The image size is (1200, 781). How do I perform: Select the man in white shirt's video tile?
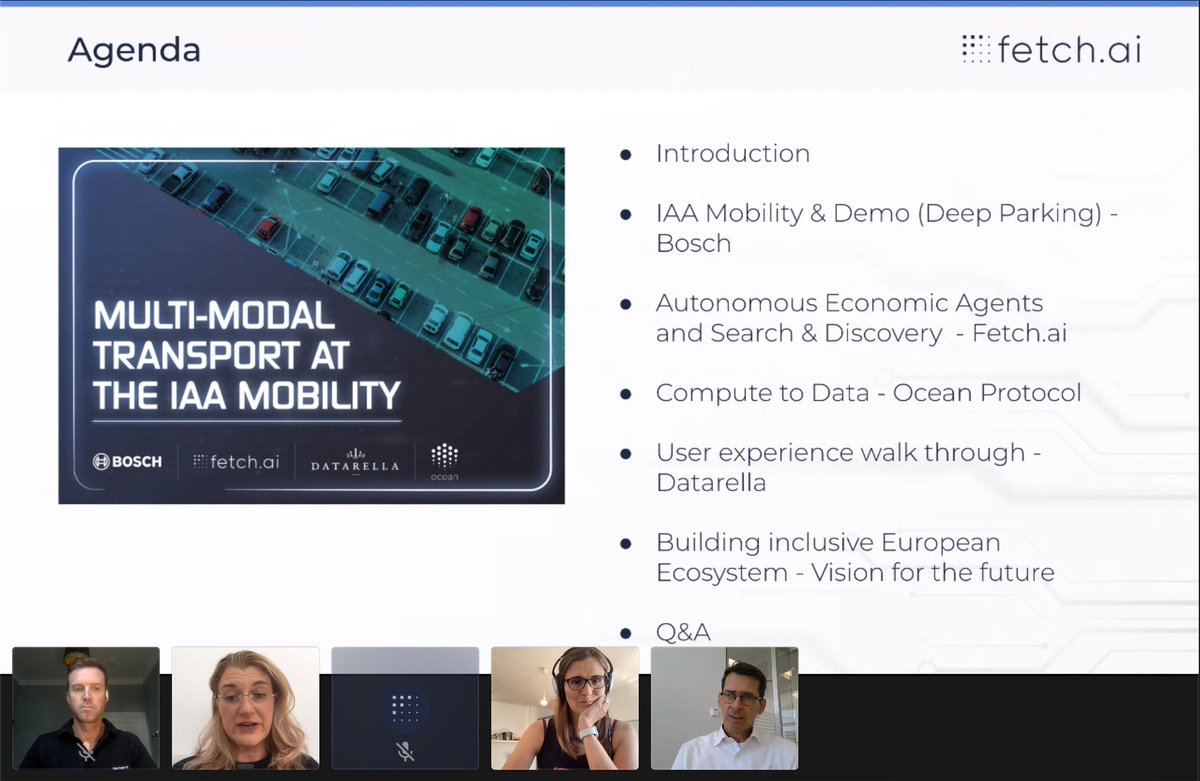(x=725, y=708)
